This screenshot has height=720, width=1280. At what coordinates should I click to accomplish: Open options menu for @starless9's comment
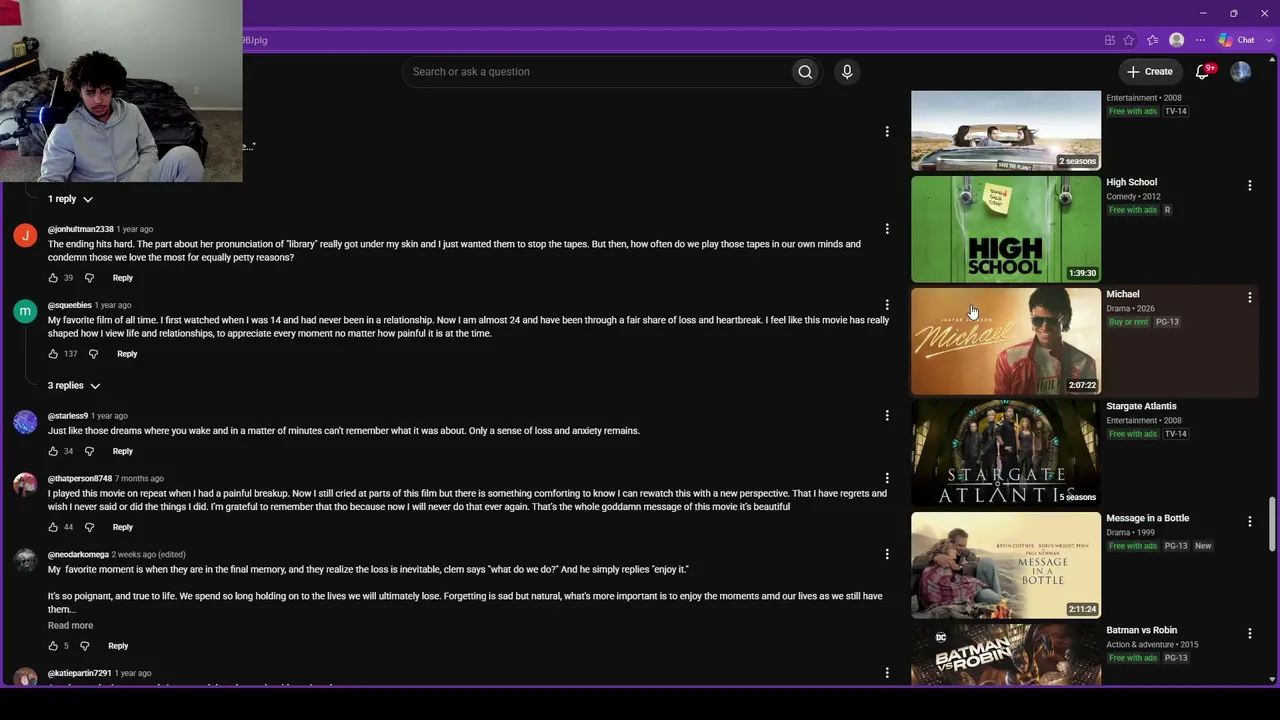pos(887,415)
